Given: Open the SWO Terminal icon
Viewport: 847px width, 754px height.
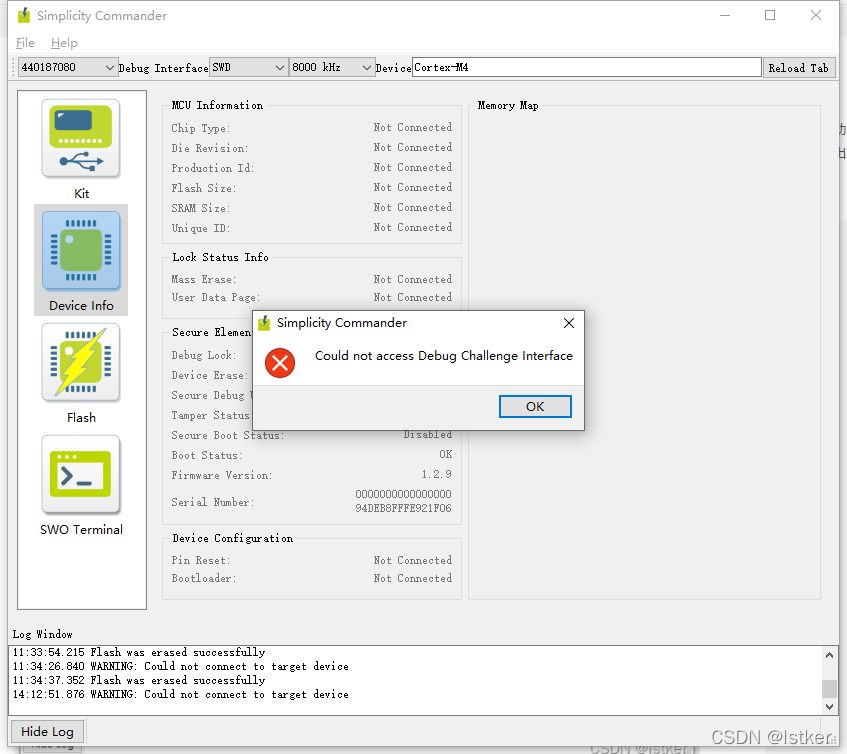Looking at the screenshot, I should point(81,475).
